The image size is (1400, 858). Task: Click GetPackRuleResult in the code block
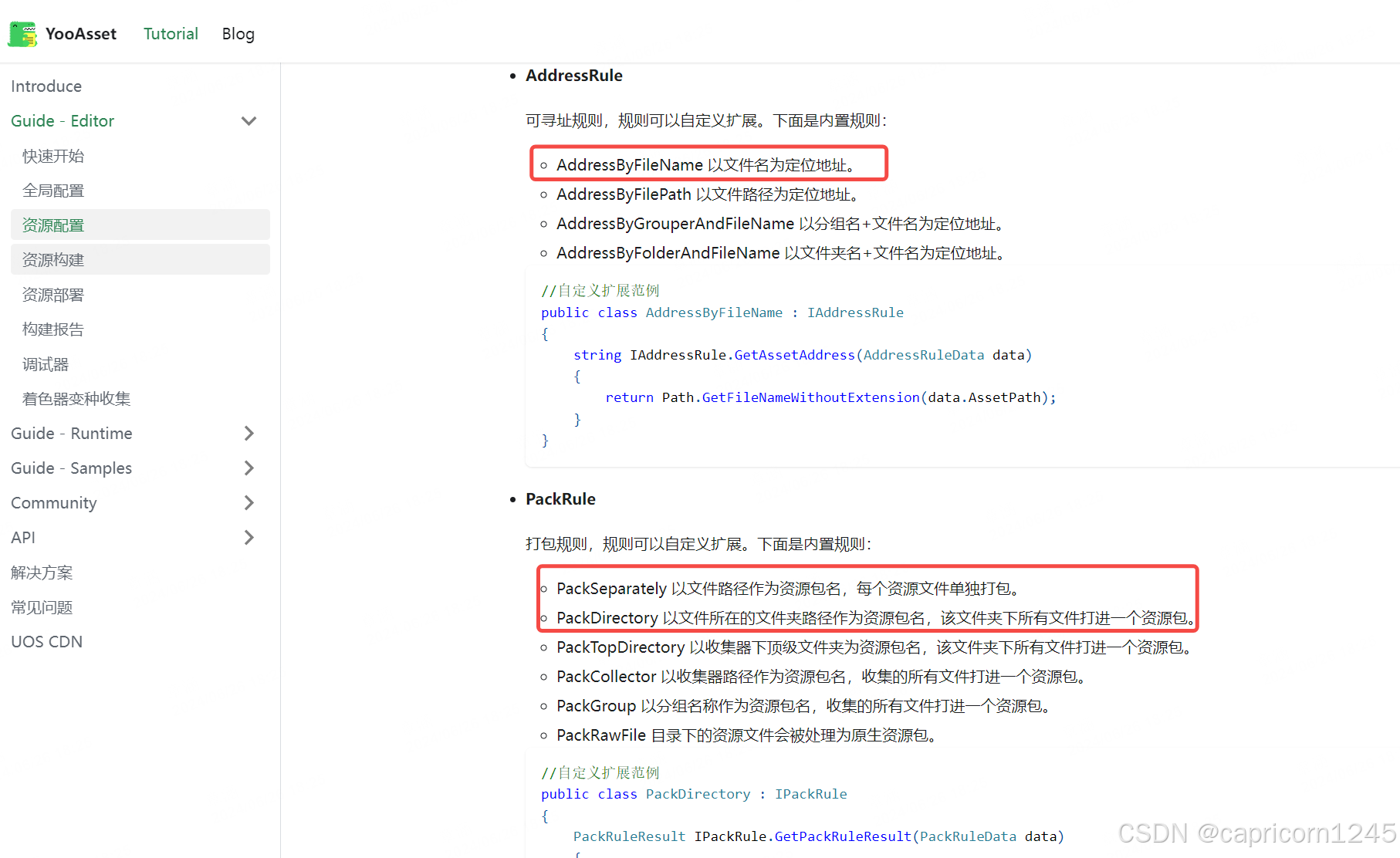[x=843, y=836]
